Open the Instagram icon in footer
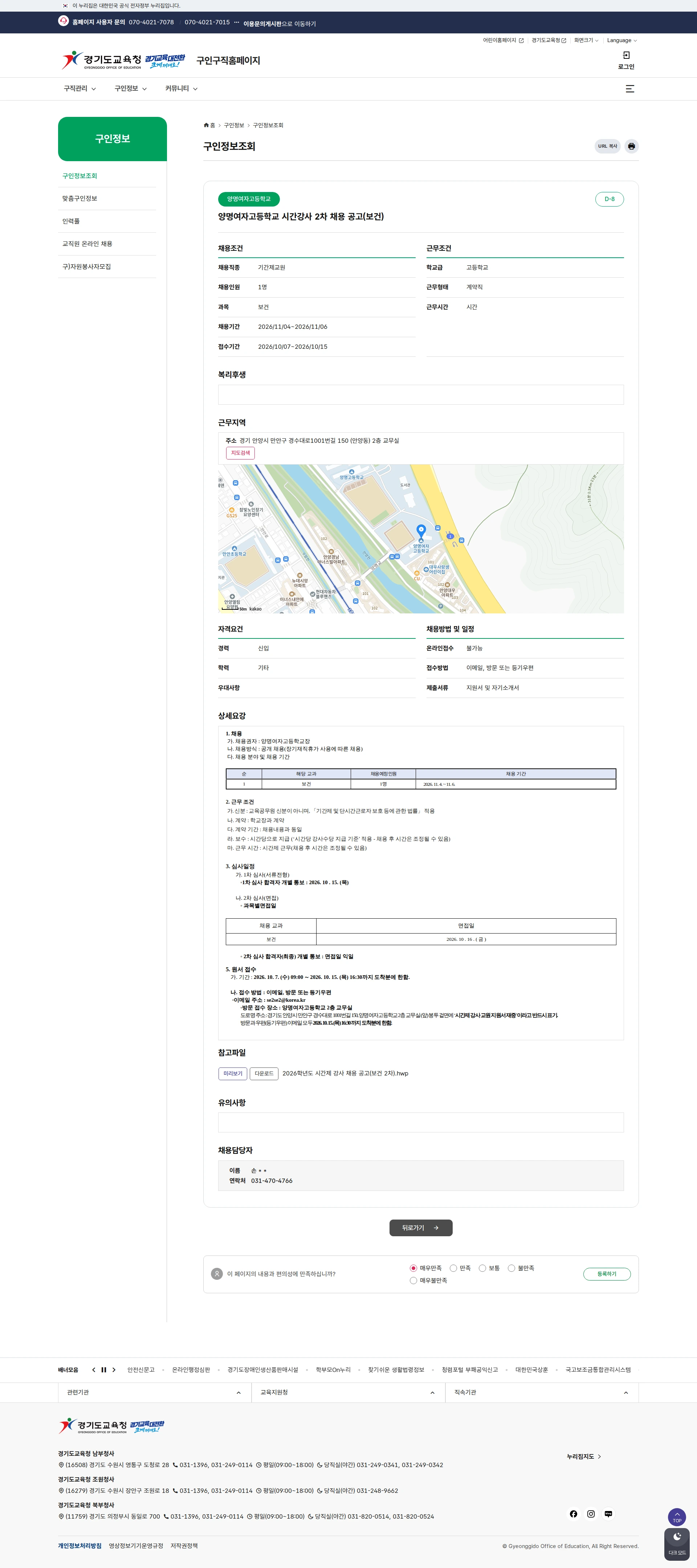Viewport: 697px width, 1568px height. [591, 1514]
